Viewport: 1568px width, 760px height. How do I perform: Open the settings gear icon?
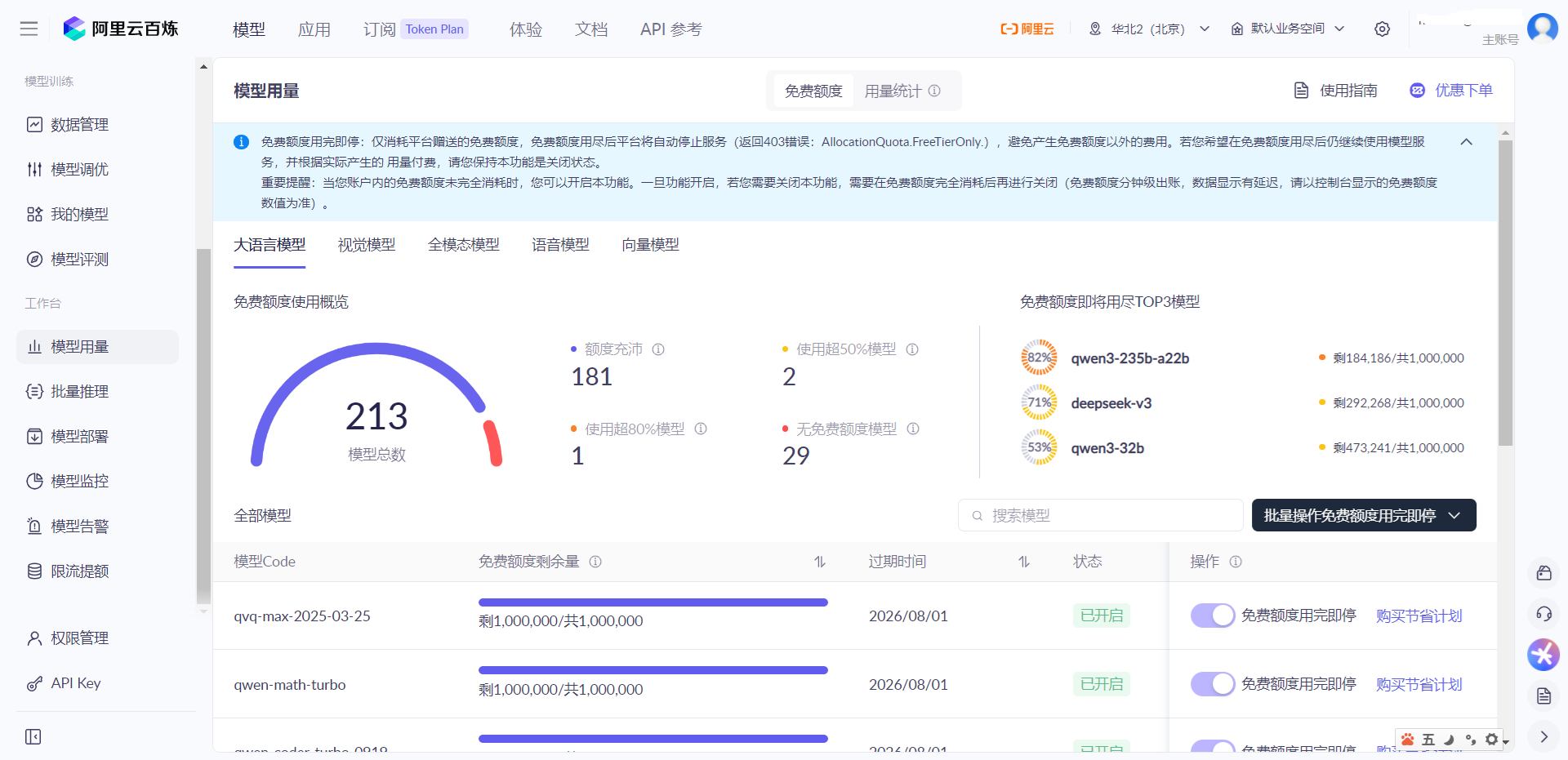(1382, 29)
